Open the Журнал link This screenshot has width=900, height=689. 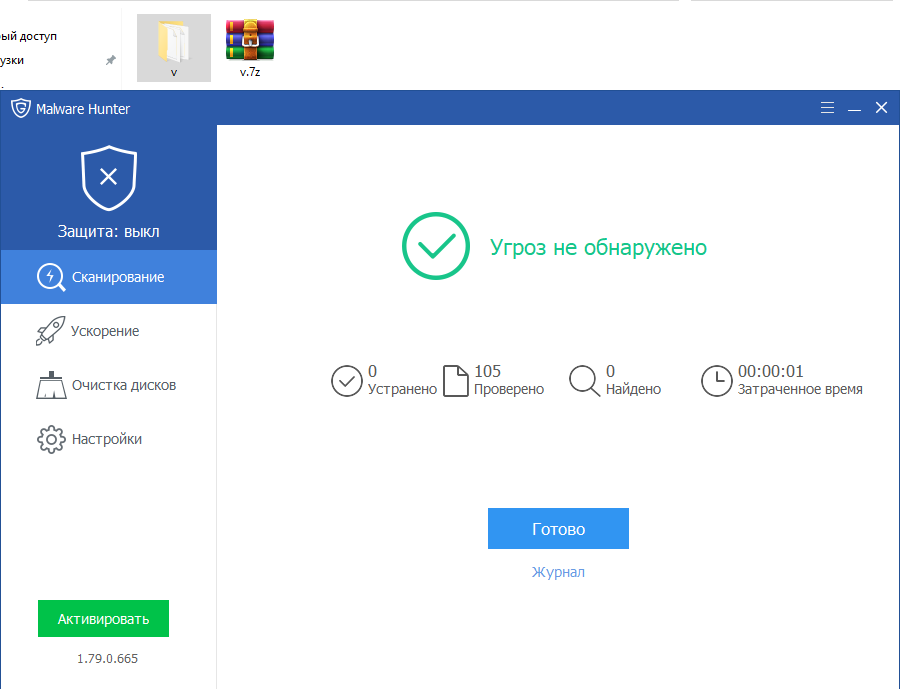(x=558, y=572)
